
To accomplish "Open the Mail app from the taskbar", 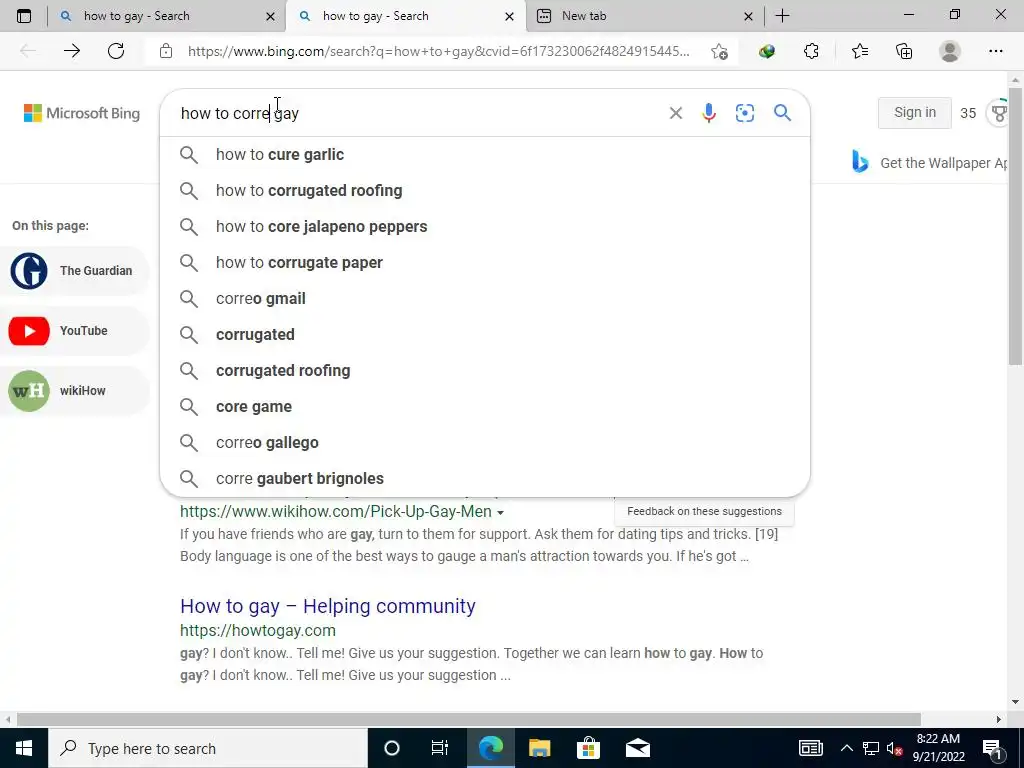I will pos(637,748).
